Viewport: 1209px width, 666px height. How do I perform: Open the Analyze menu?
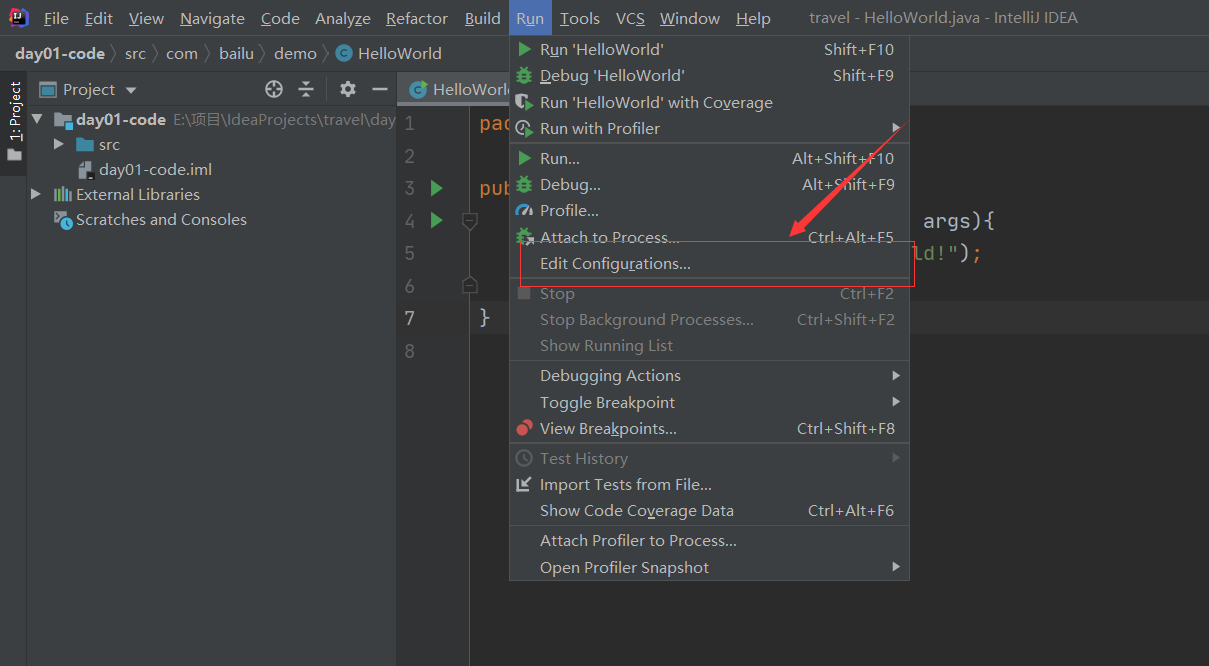point(343,19)
